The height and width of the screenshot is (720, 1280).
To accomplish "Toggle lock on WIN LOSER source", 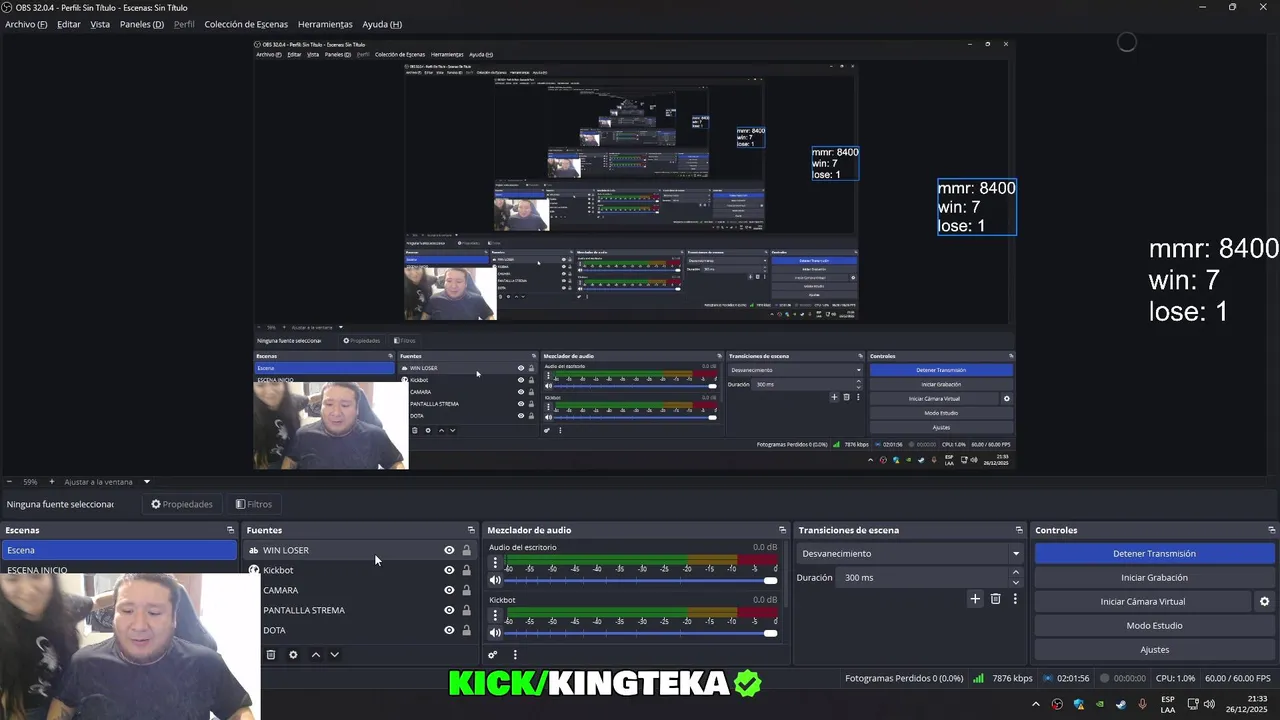I will [466, 550].
